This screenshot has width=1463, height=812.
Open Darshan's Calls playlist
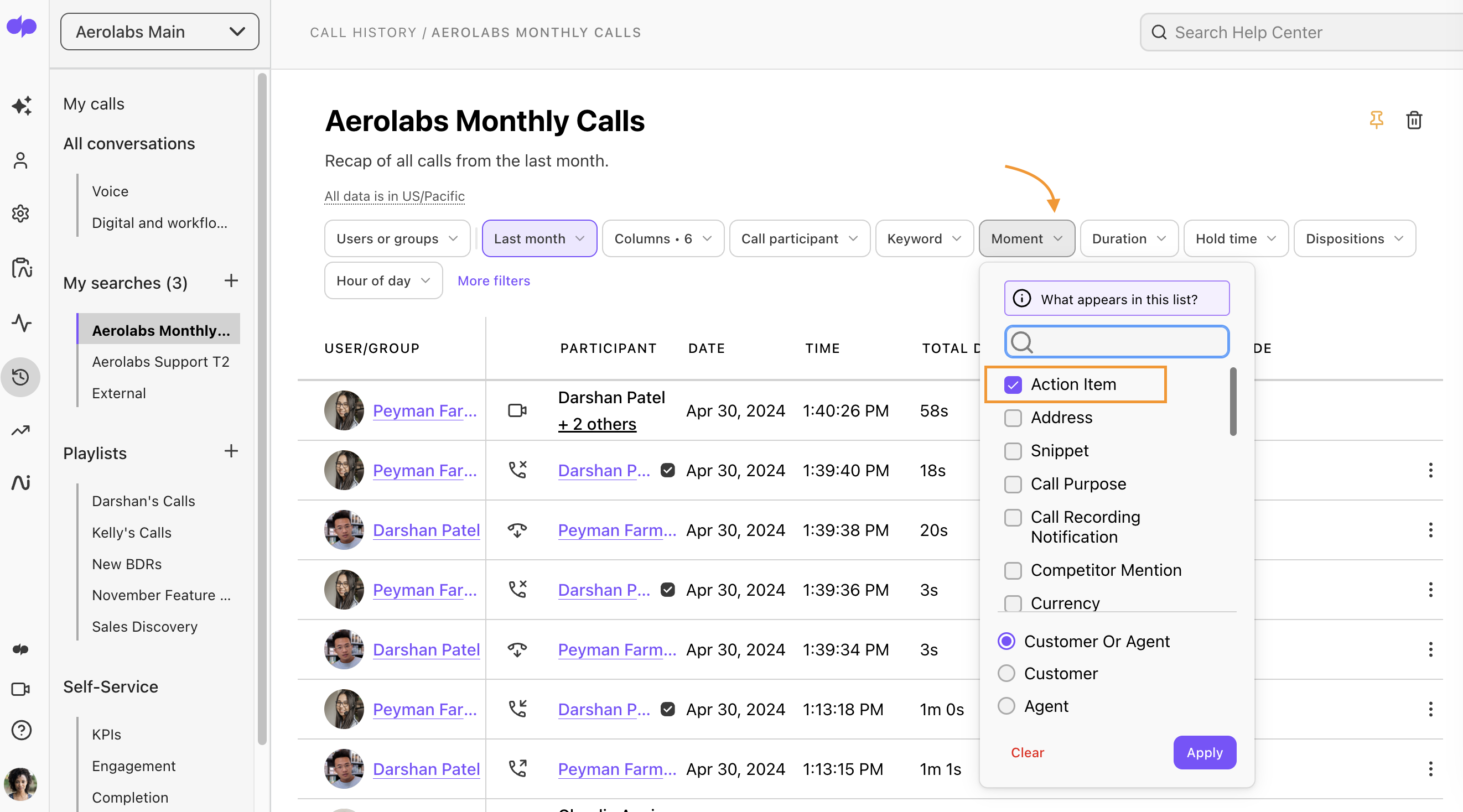[143, 501]
